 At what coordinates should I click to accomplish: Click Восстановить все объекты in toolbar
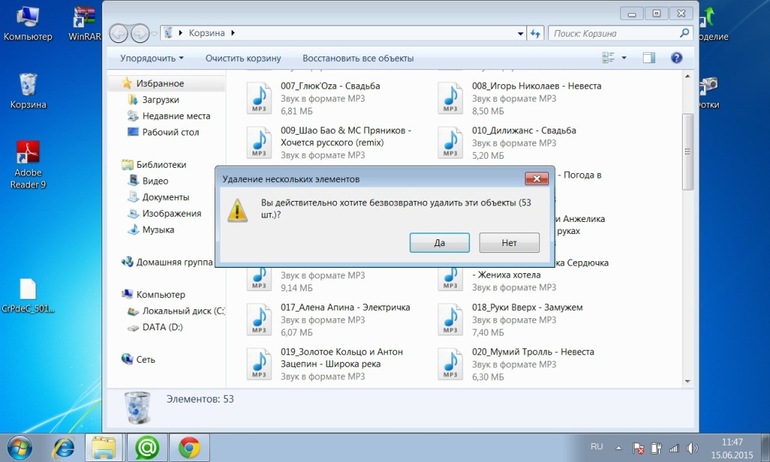pyautogui.click(x=358, y=58)
